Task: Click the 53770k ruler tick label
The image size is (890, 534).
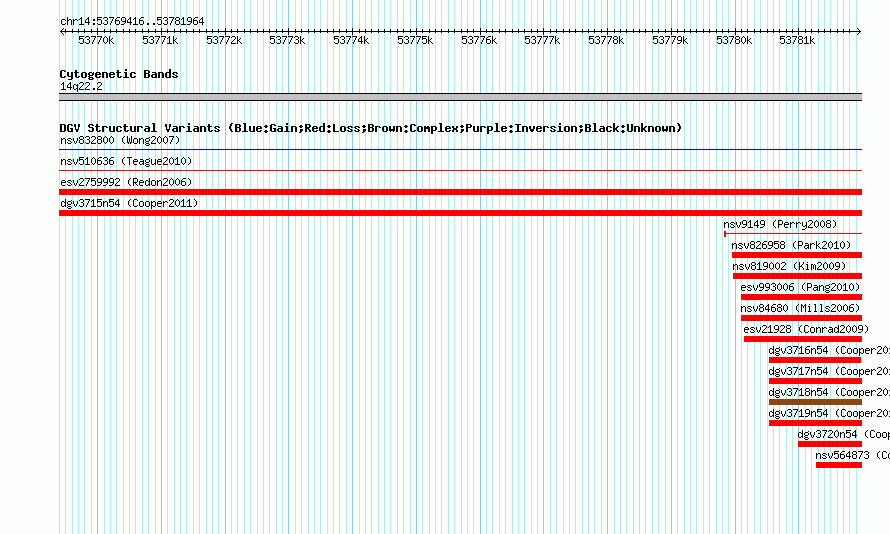Action: click(96, 40)
